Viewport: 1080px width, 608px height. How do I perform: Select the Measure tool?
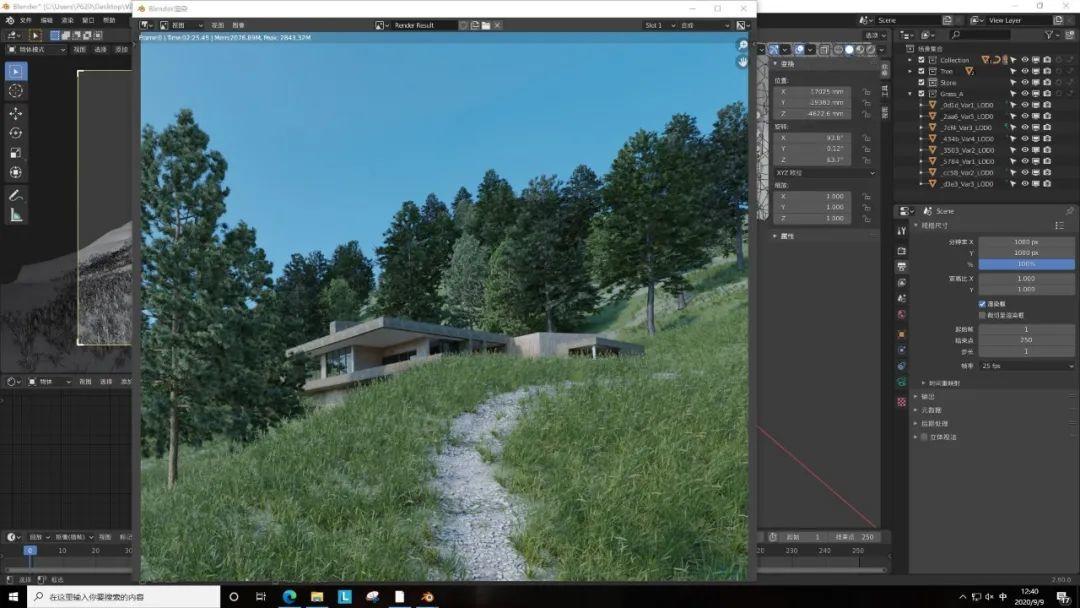pos(16,215)
